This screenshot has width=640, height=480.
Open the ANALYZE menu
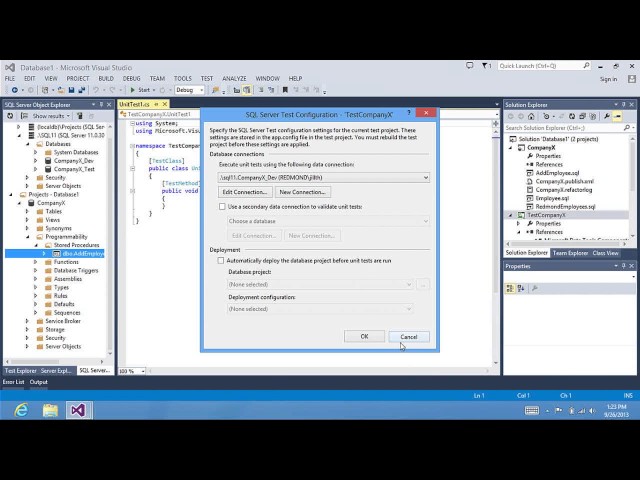click(234, 78)
